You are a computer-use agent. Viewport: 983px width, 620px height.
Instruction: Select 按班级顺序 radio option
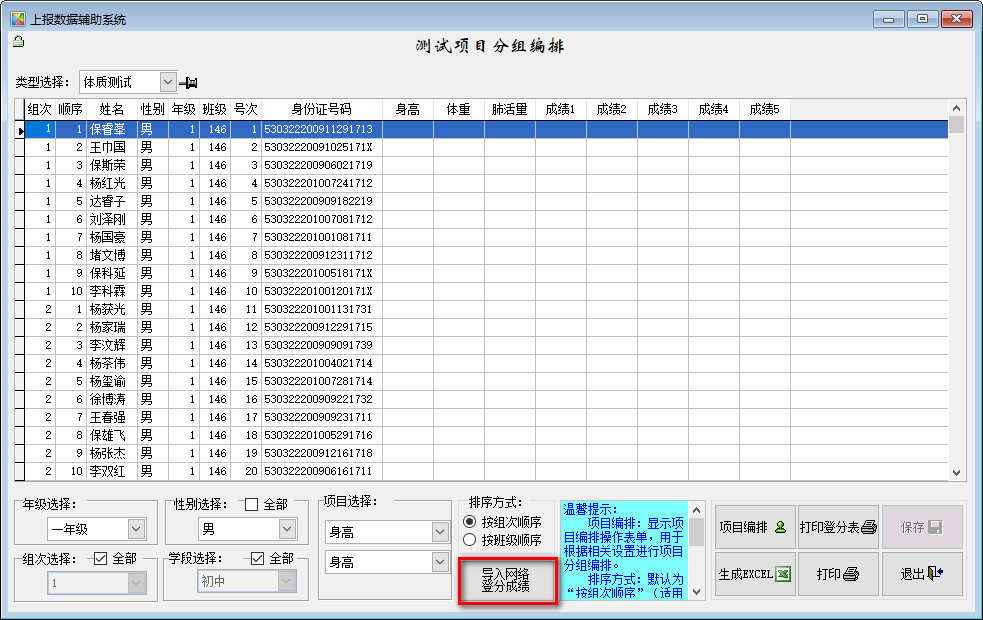[470, 540]
